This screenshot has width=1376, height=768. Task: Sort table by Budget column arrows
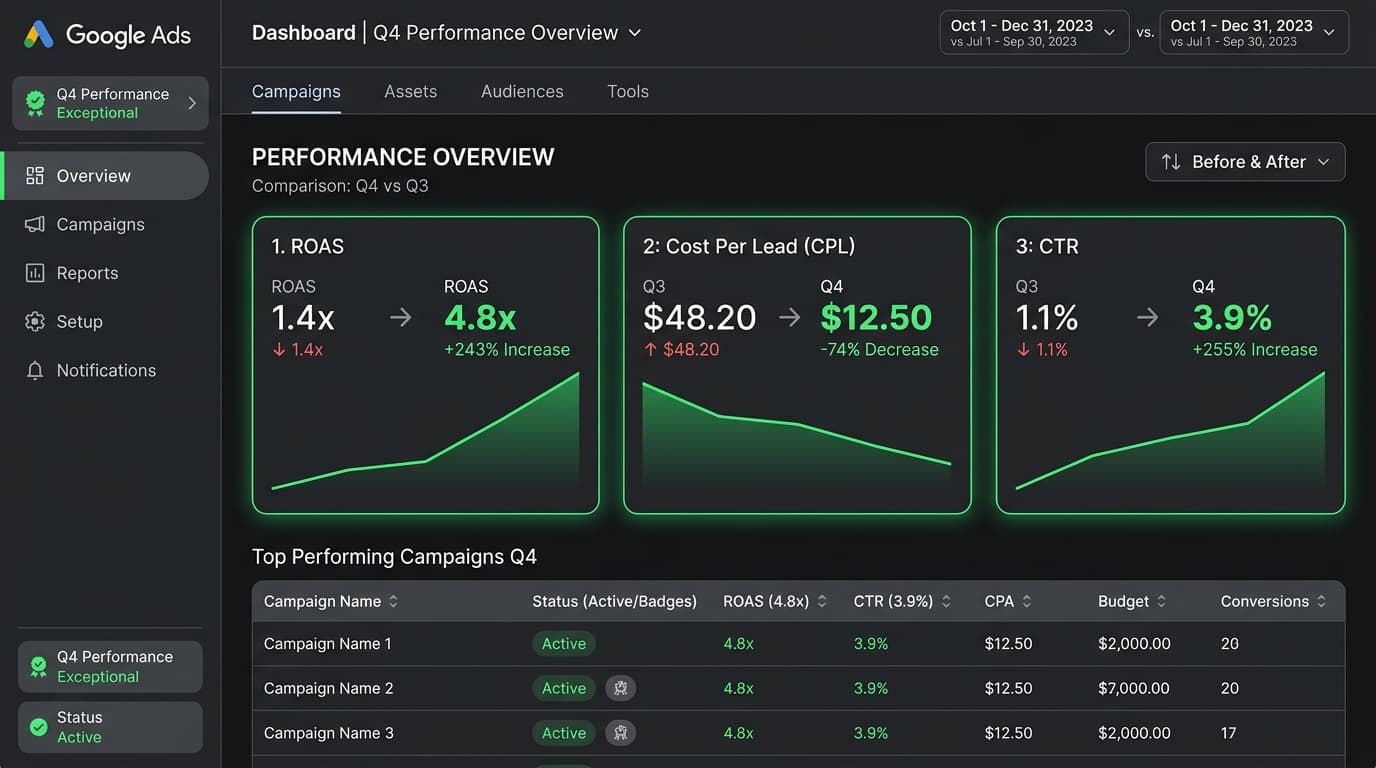[1162, 601]
